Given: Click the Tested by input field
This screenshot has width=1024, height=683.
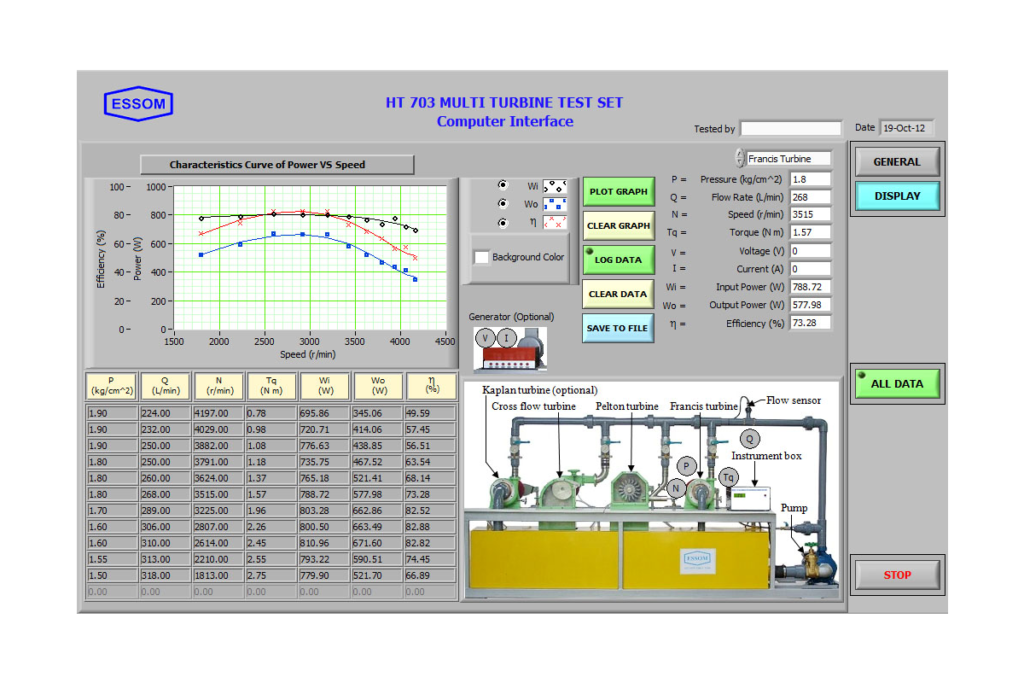Looking at the screenshot, I should tap(790, 128).
